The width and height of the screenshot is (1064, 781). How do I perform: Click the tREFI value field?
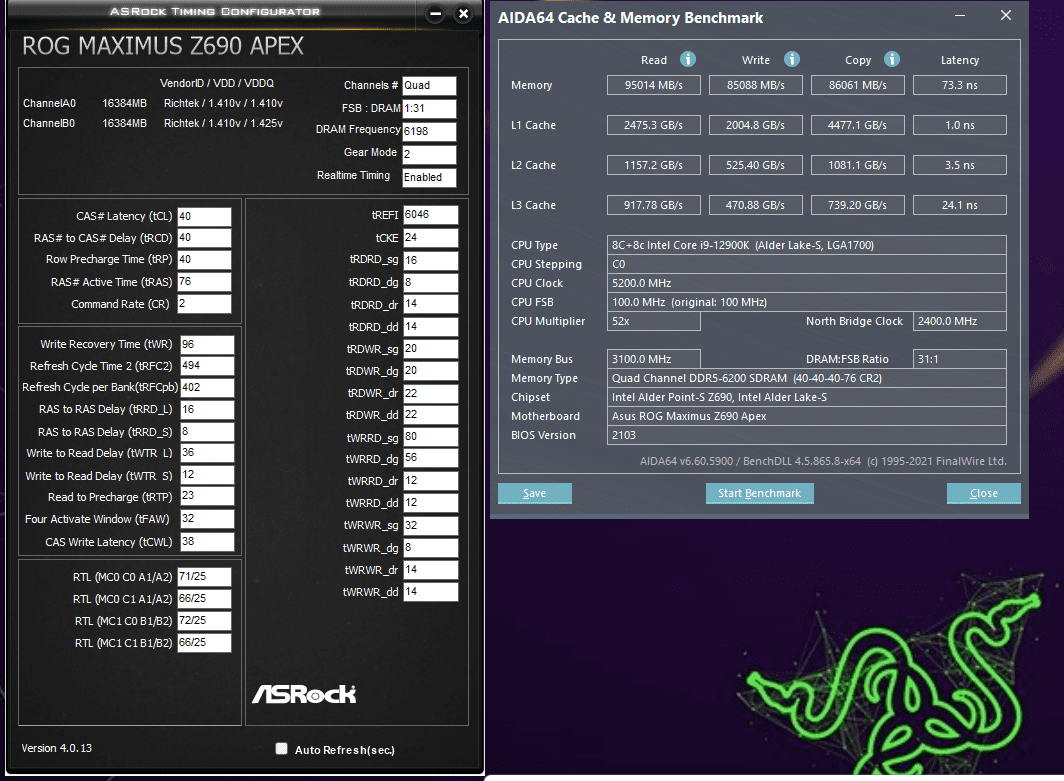click(431, 214)
